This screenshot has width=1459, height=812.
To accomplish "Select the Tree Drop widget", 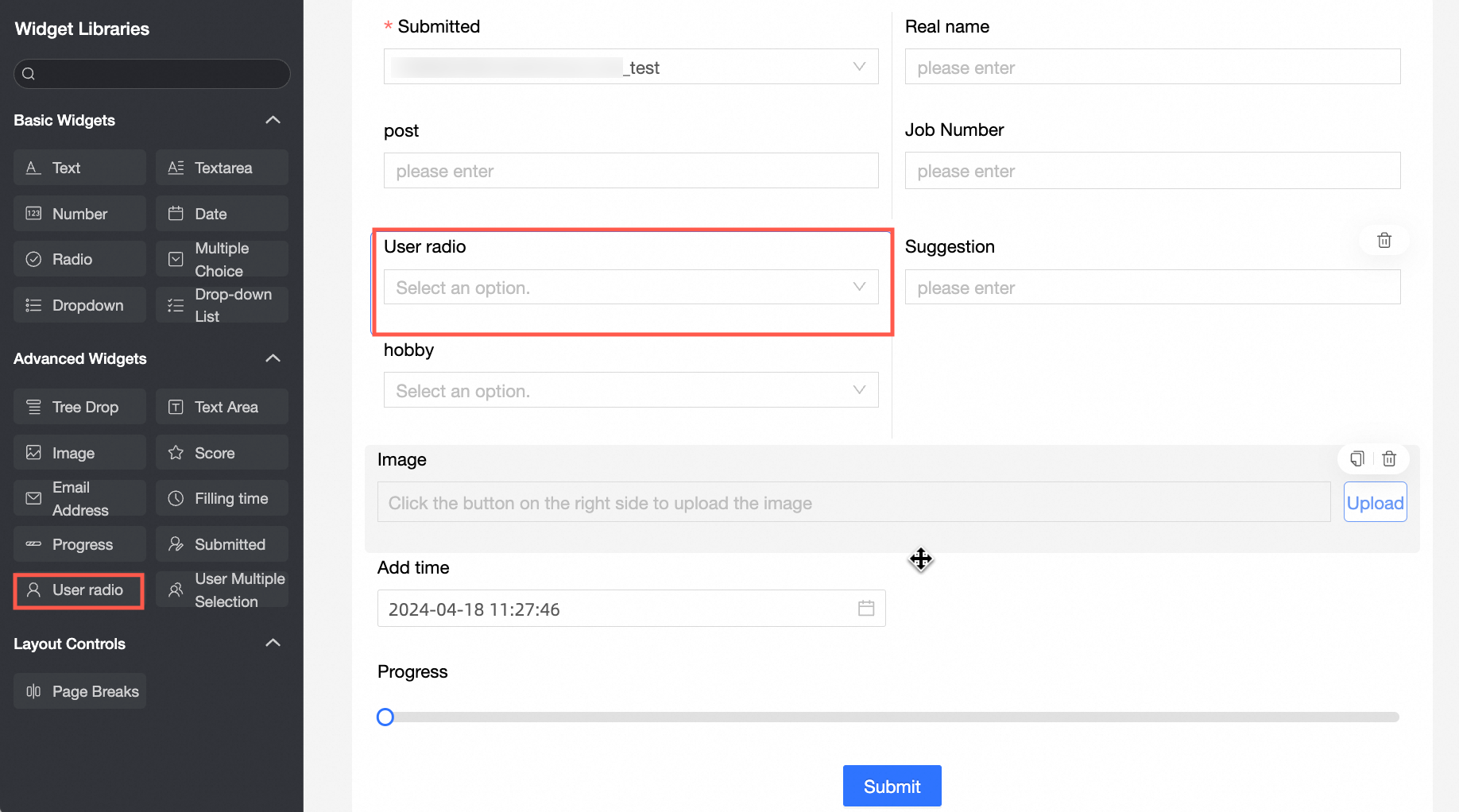I will pos(79,407).
